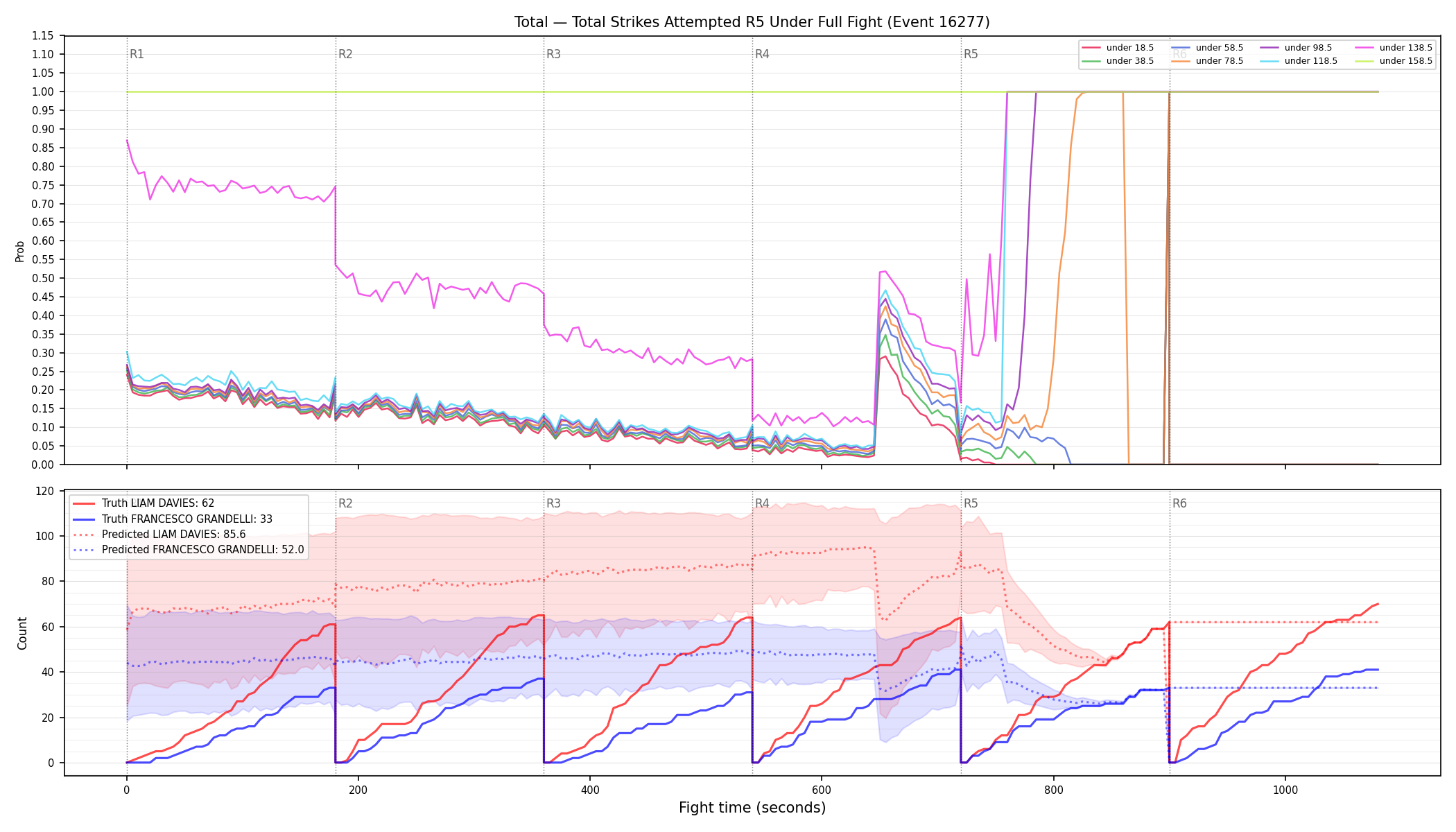Click the R2 round marker in probability chart
Screen dimensions: 1456x832
[345, 54]
